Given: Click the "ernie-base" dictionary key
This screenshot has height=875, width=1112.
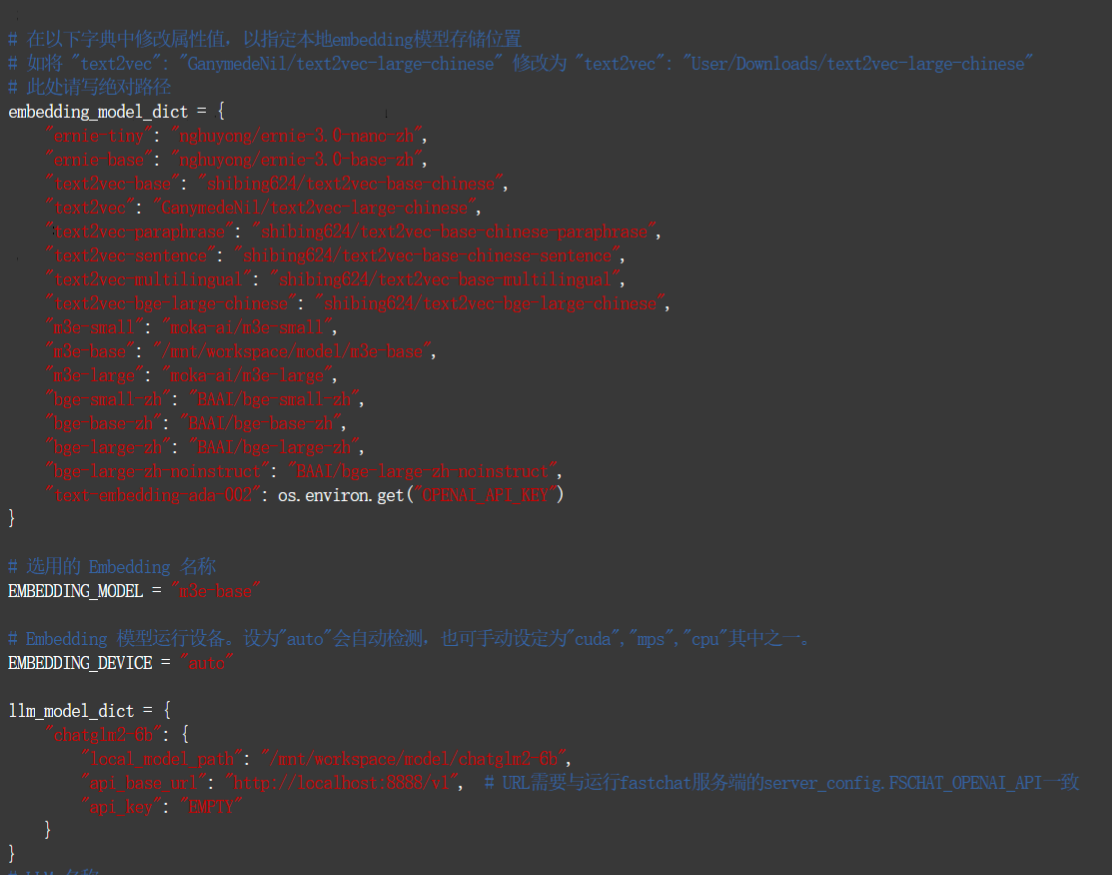Looking at the screenshot, I should pos(100,159).
